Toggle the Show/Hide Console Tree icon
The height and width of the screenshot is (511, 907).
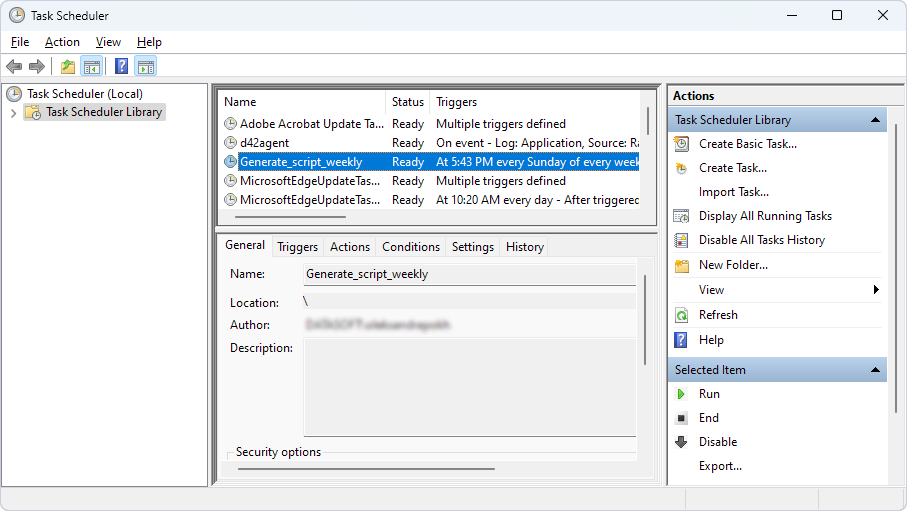(91, 67)
